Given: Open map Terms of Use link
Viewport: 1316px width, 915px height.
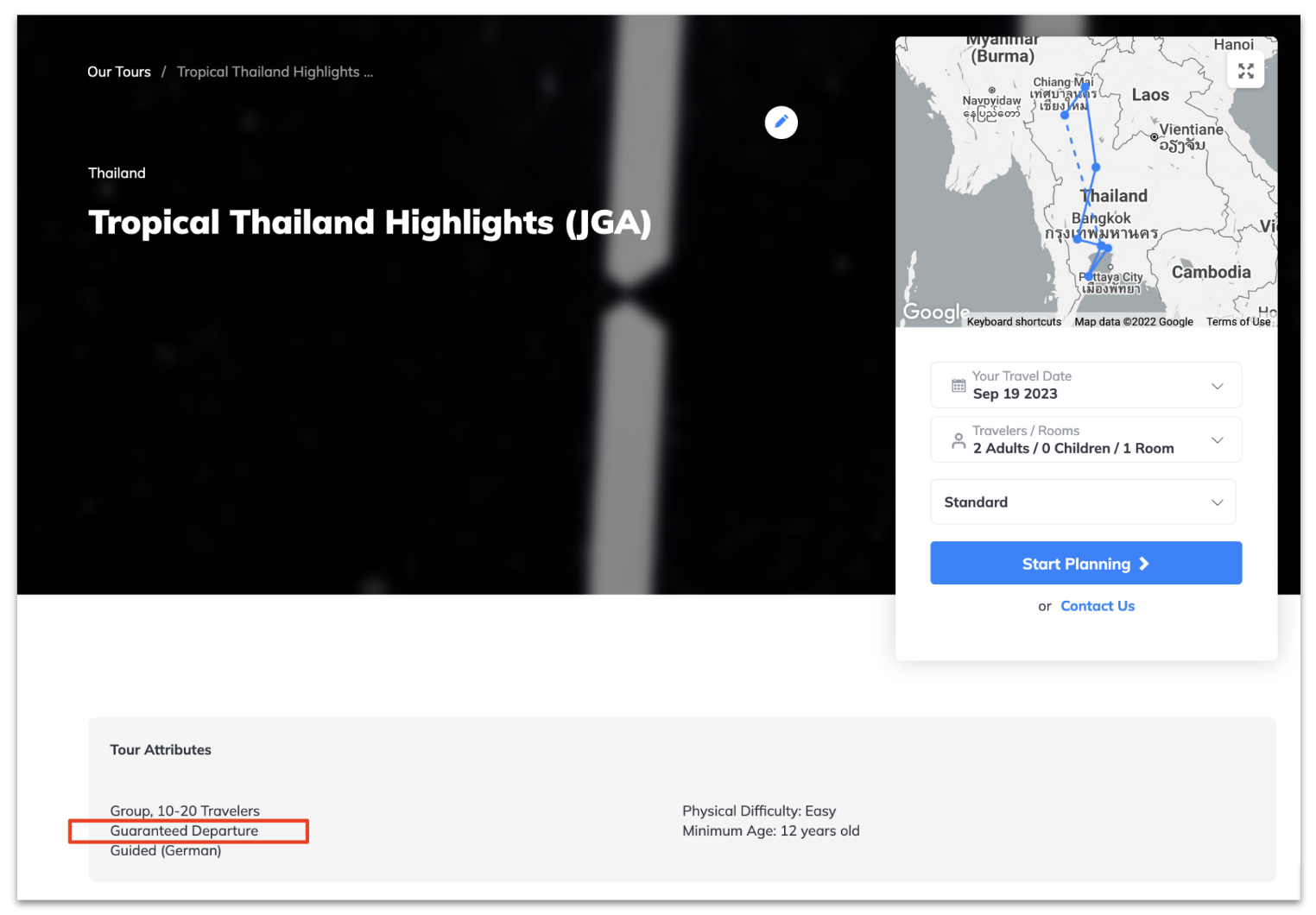Looking at the screenshot, I should pos(1237,322).
